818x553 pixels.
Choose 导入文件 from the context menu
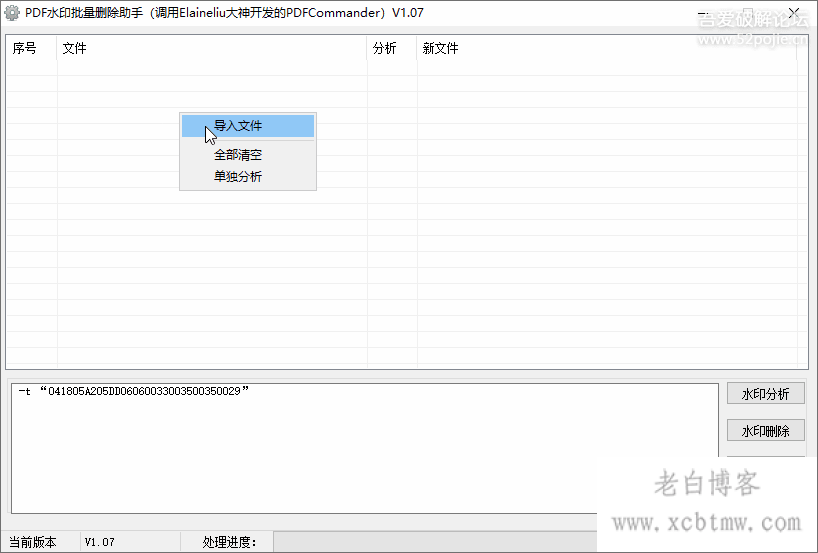[248, 126]
